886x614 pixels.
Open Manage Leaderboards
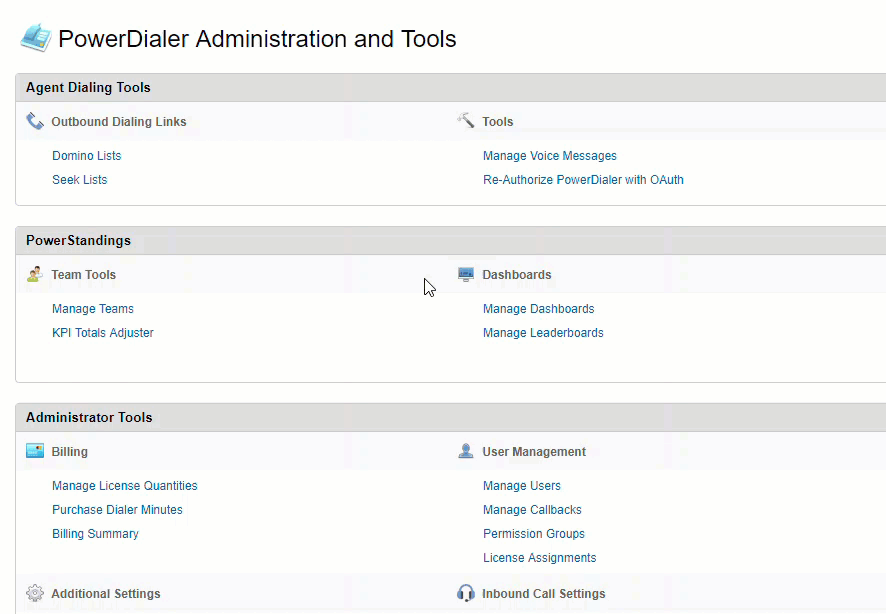click(x=543, y=332)
